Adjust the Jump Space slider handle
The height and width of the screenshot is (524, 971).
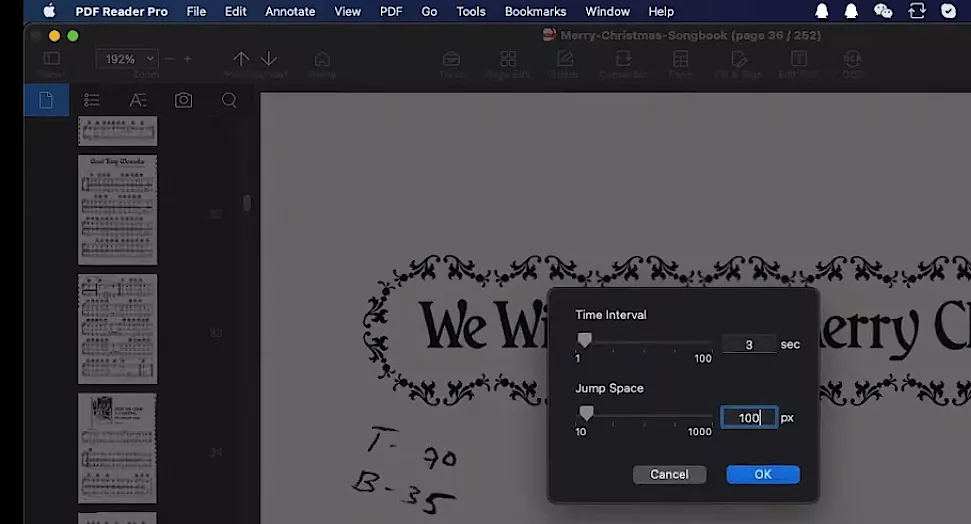coord(586,413)
